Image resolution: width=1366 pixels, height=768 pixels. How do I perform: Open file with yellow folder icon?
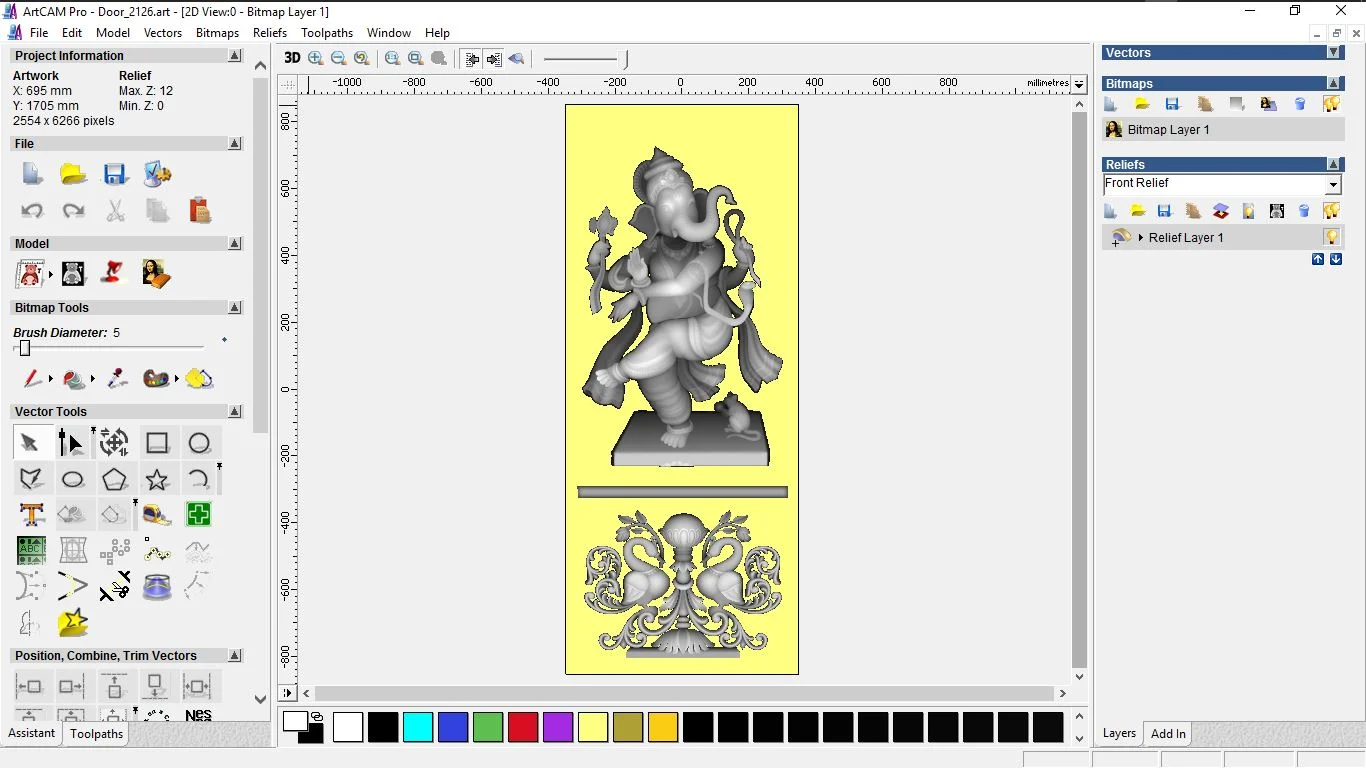pyautogui.click(x=73, y=174)
